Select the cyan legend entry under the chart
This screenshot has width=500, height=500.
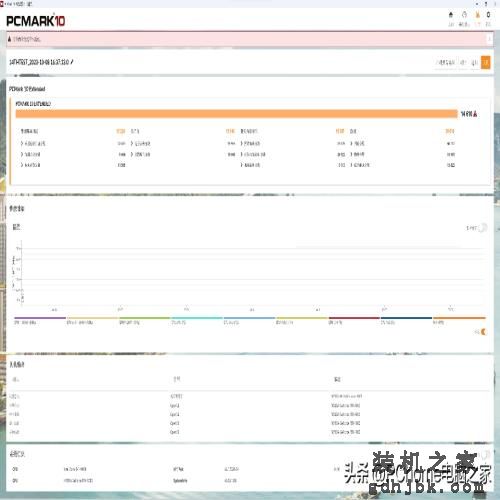[197, 320]
